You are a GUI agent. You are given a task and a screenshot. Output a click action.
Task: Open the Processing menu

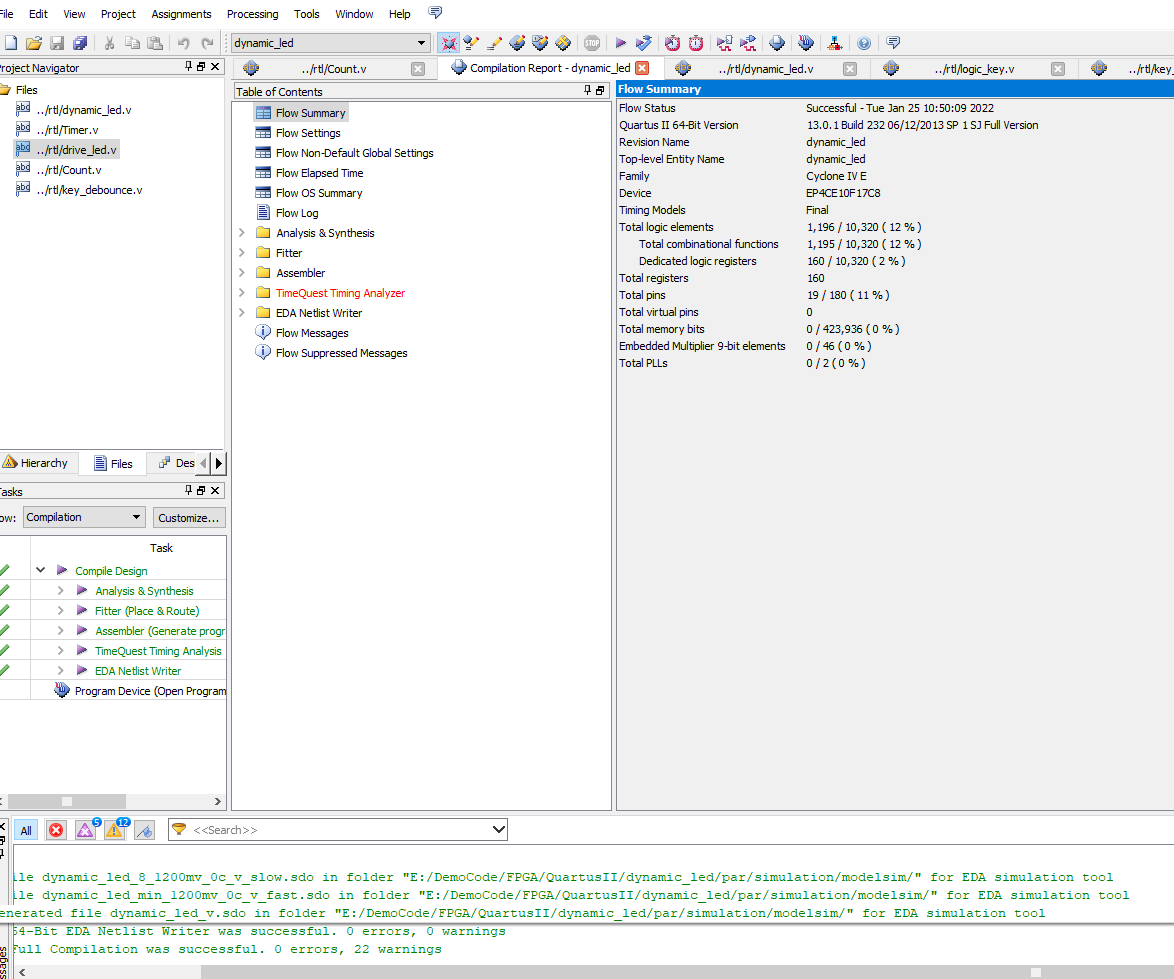click(252, 14)
